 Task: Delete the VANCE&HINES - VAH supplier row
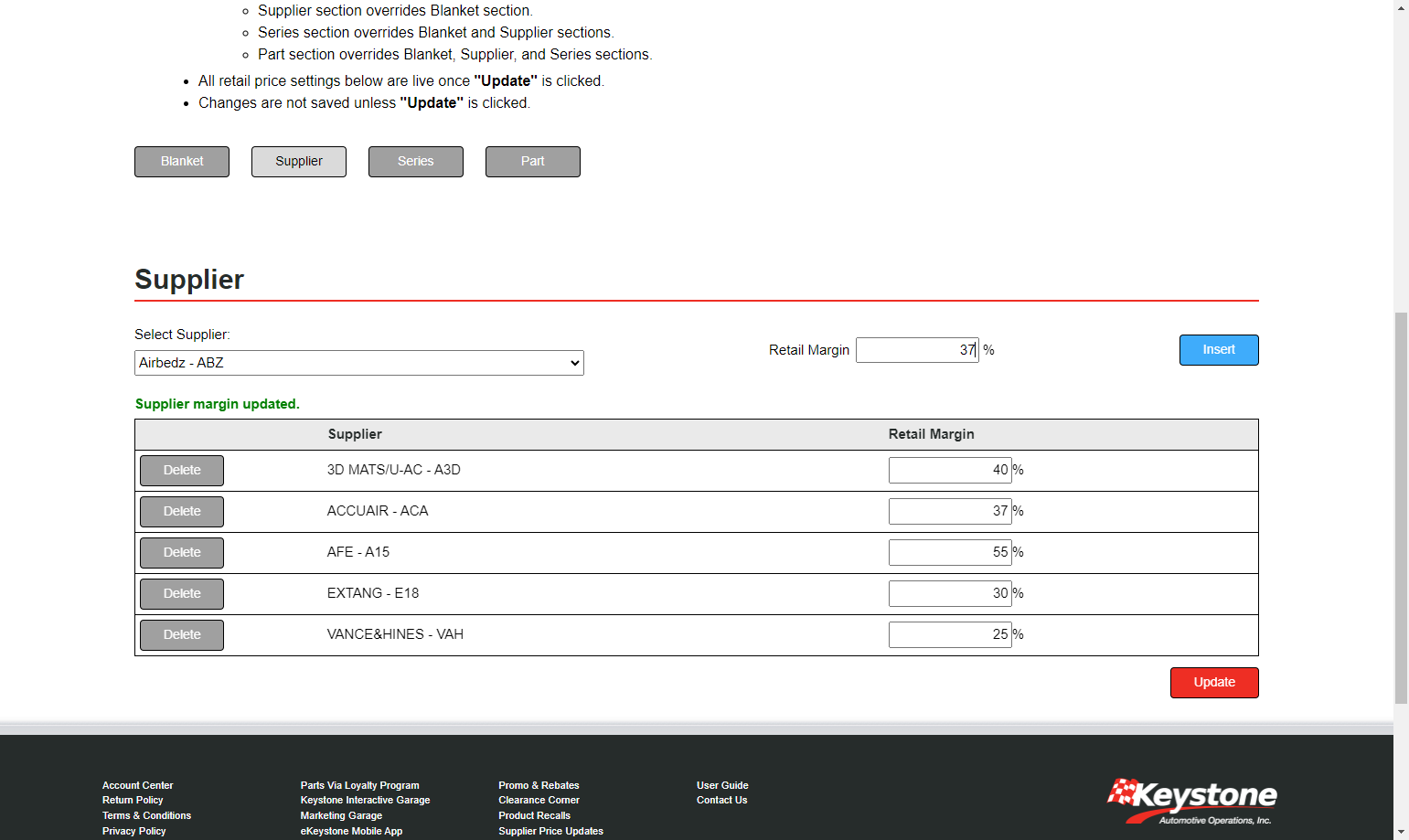click(182, 635)
